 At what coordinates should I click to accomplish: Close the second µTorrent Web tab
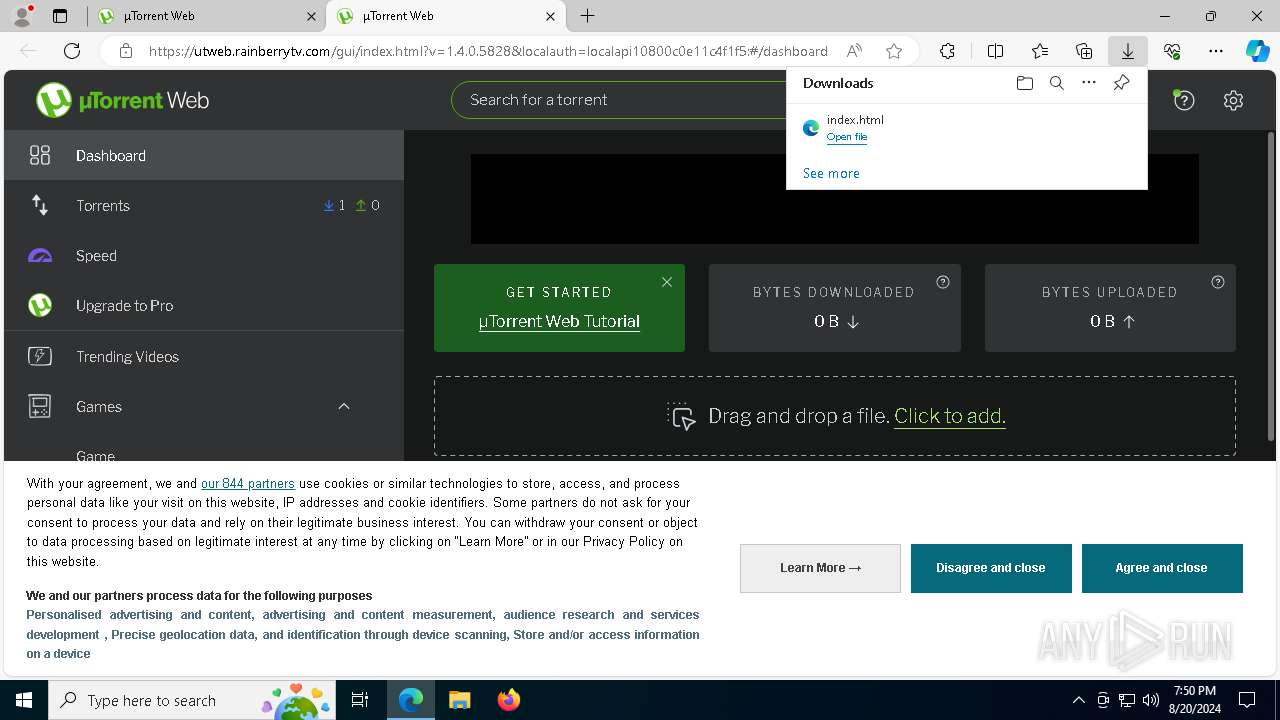pos(550,16)
